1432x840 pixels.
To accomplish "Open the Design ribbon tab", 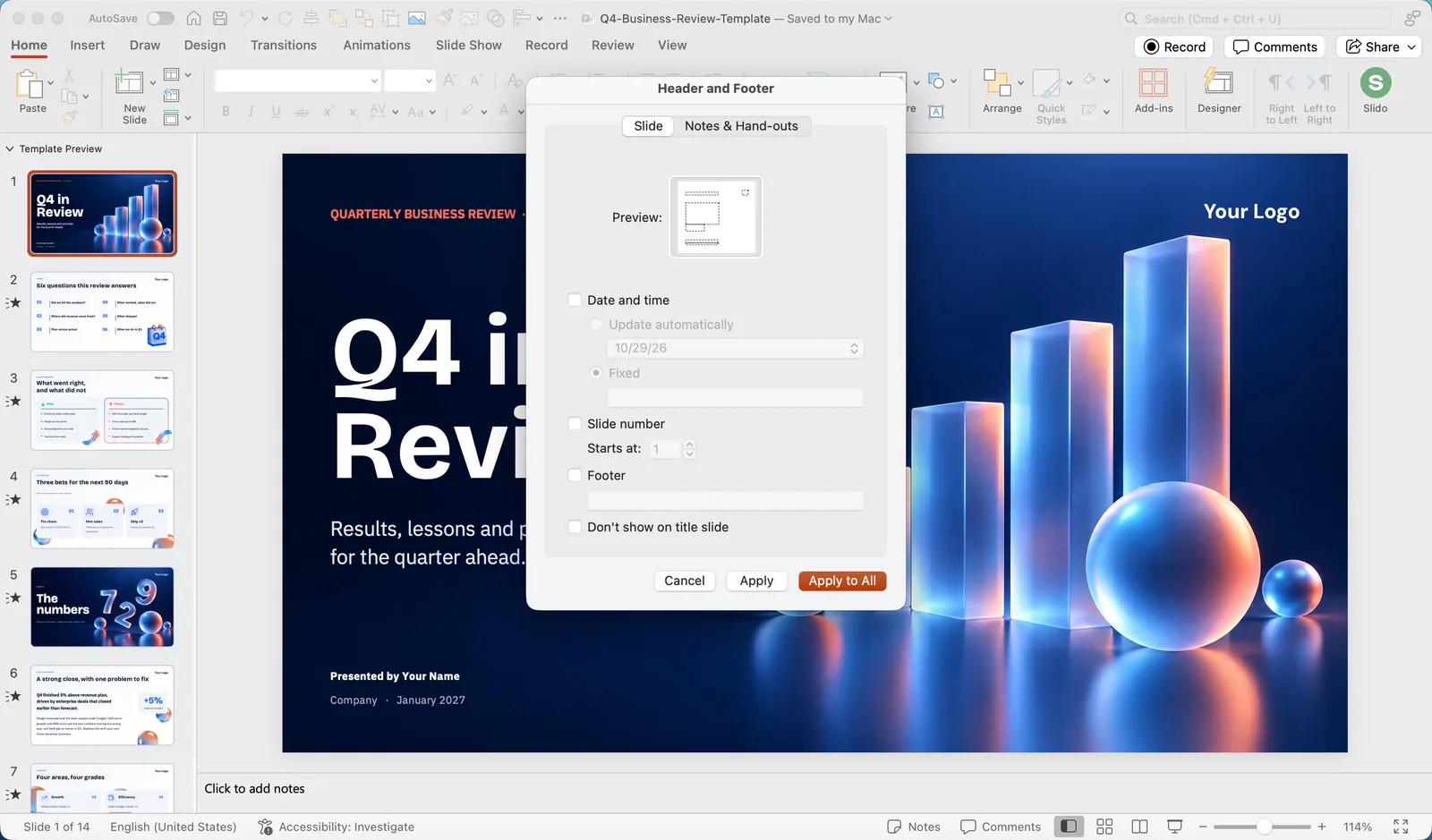I will tap(205, 46).
